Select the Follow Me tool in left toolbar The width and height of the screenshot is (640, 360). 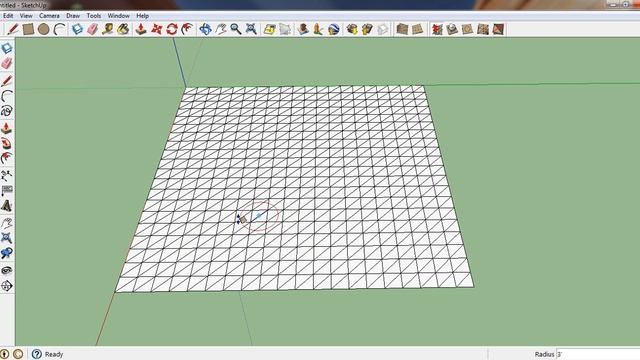click(7, 144)
